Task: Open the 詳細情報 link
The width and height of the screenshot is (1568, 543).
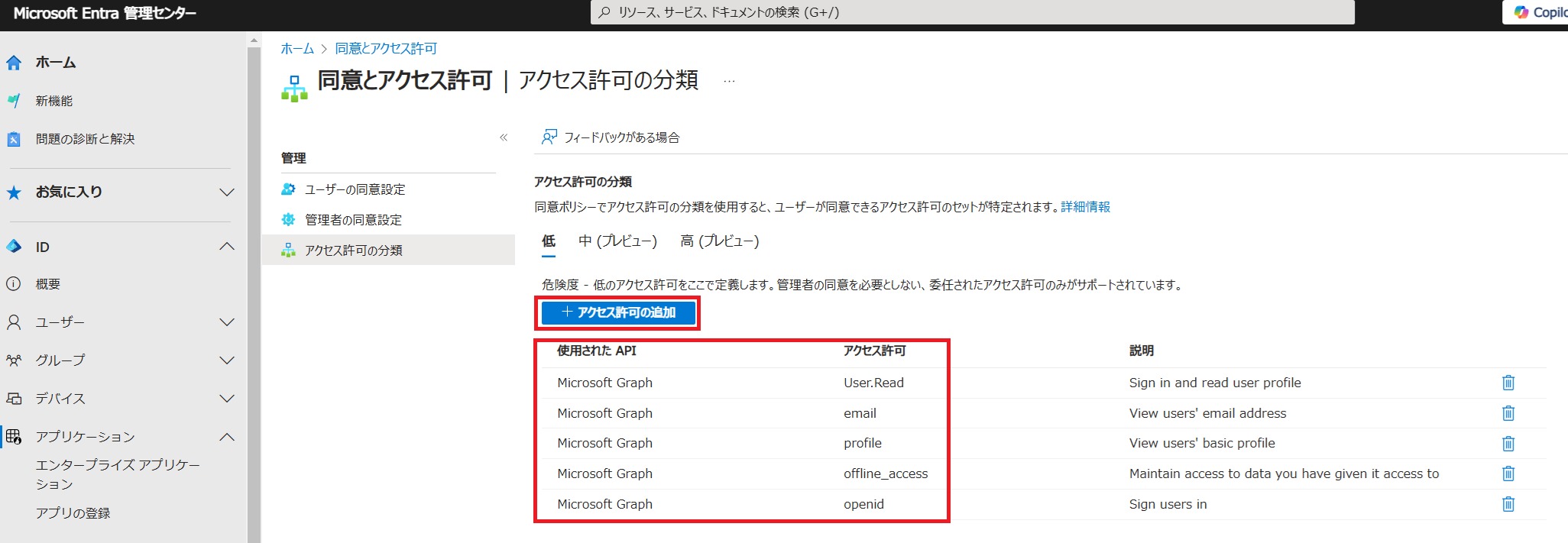Action: [1085, 207]
